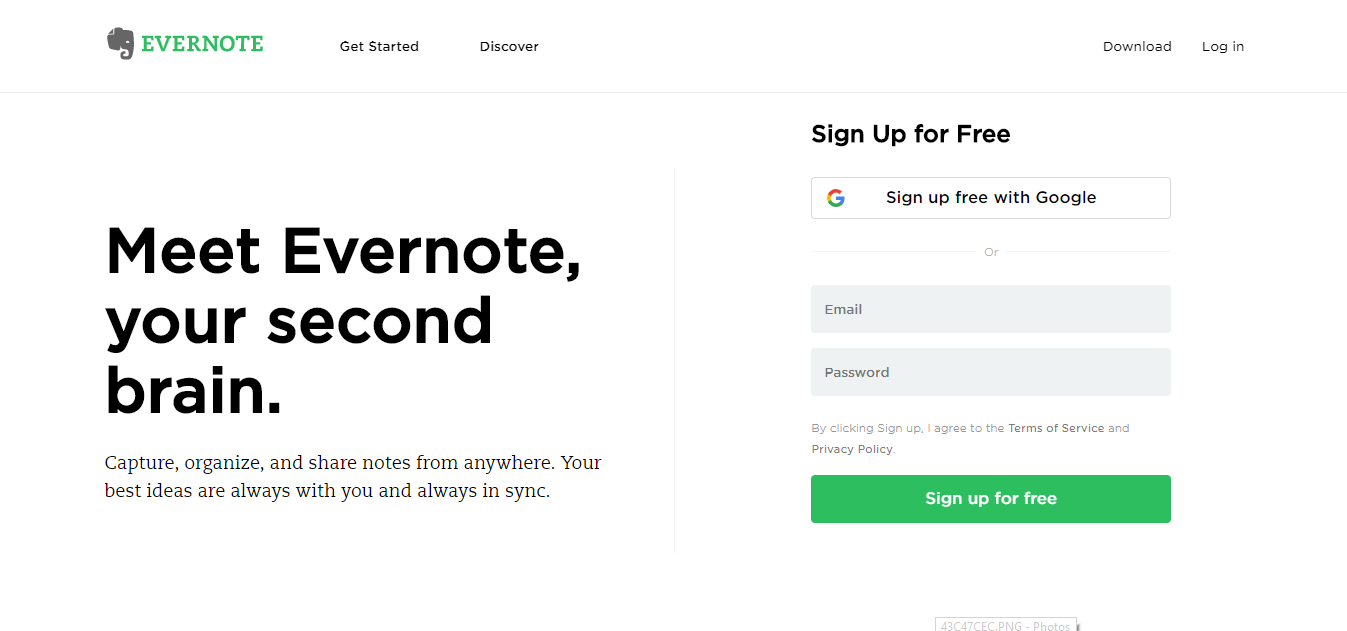The width and height of the screenshot is (1347, 631).
Task: Click the Google G icon
Action: pyautogui.click(x=836, y=198)
